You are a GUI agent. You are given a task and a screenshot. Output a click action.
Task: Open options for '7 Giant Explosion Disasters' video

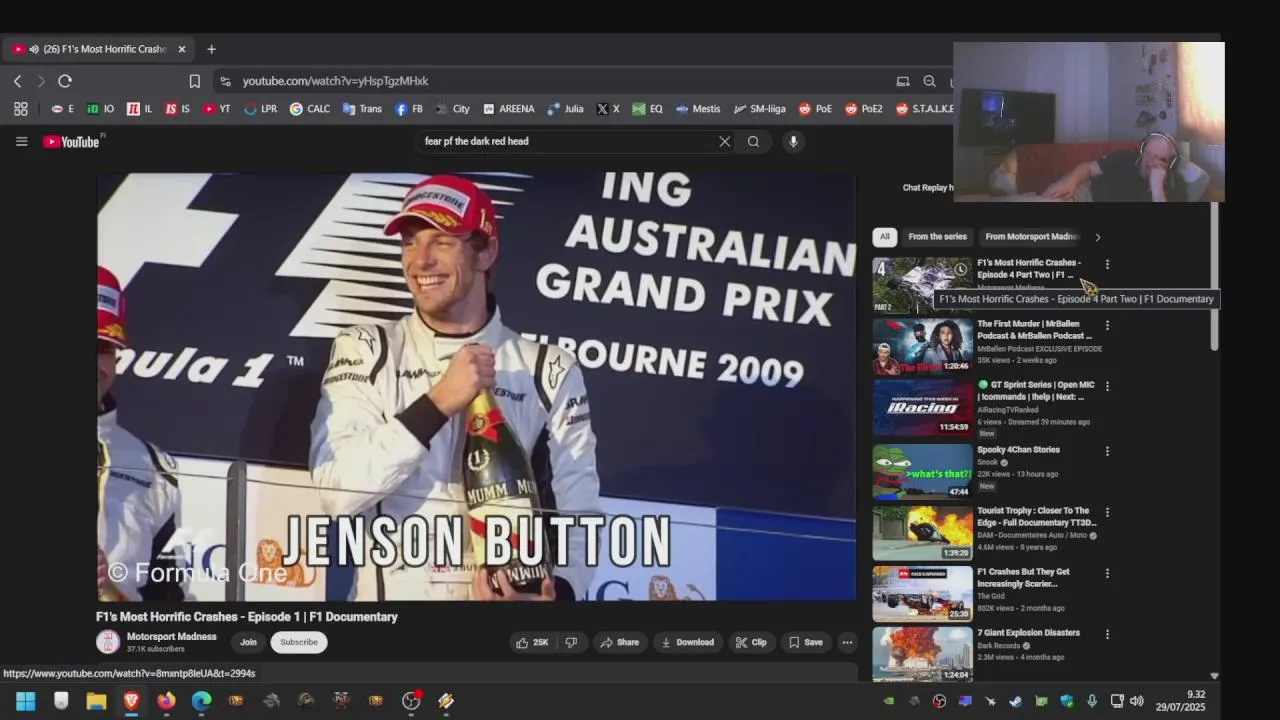pyautogui.click(x=1107, y=634)
